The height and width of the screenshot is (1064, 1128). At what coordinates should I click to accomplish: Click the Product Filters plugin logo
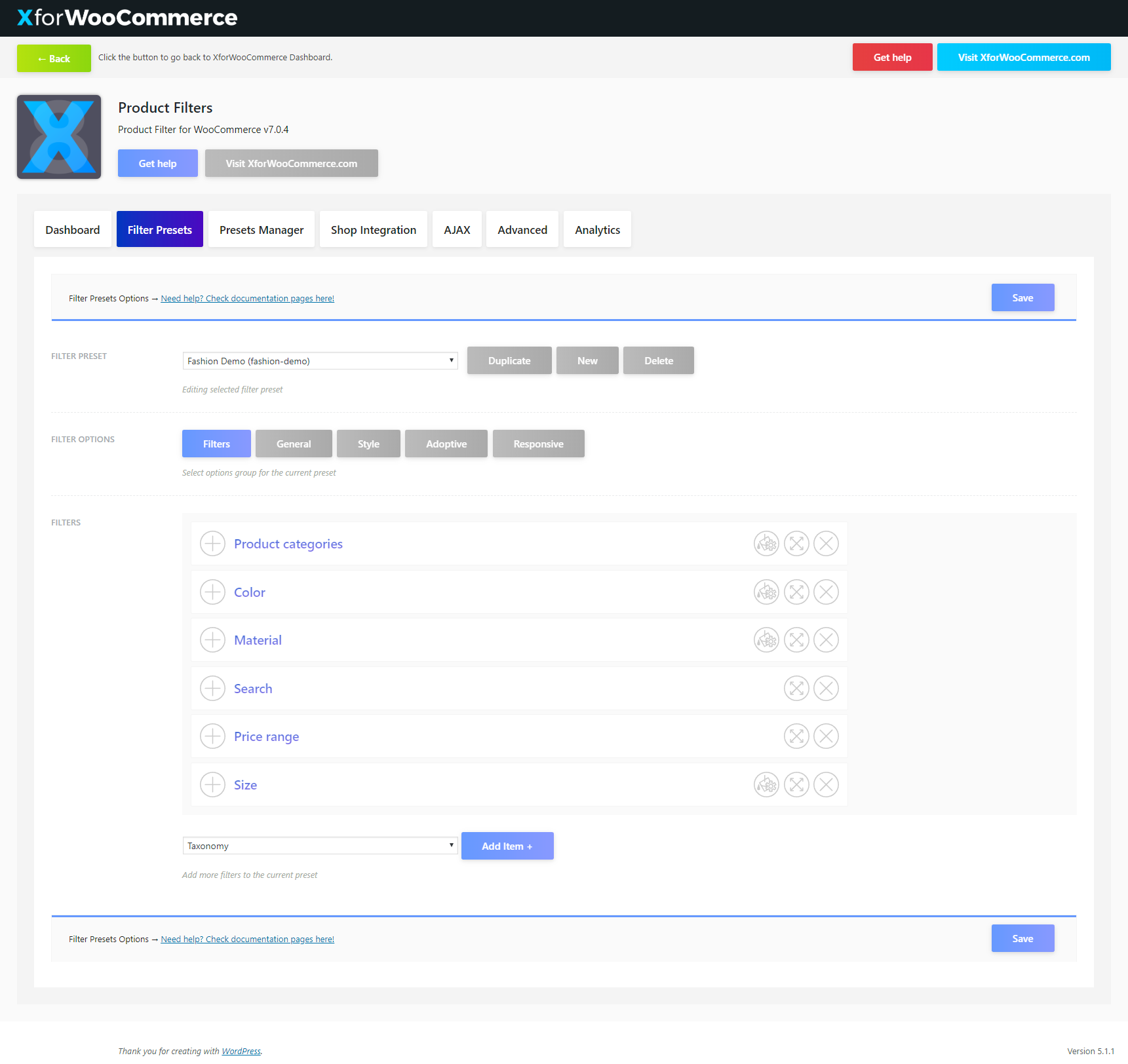coord(59,137)
